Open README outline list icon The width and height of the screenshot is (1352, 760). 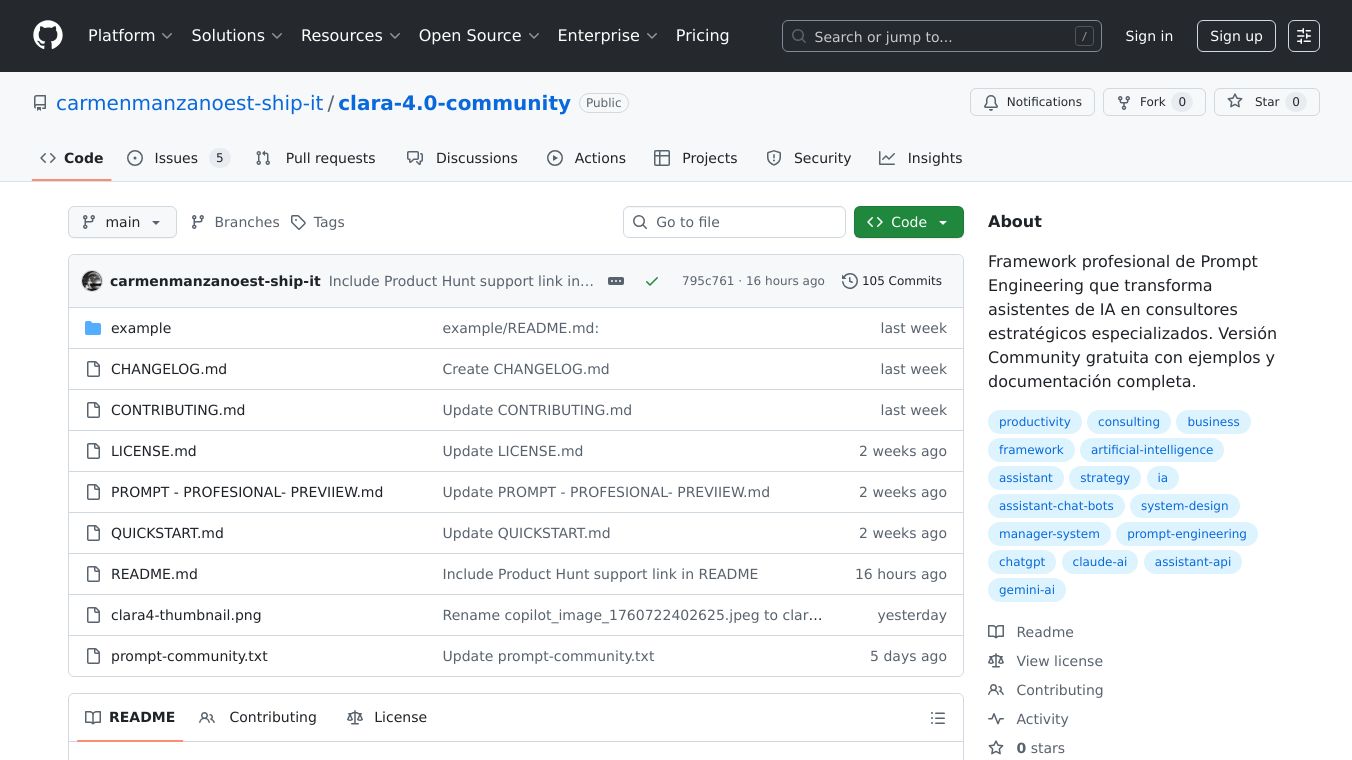tap(937, 718)
